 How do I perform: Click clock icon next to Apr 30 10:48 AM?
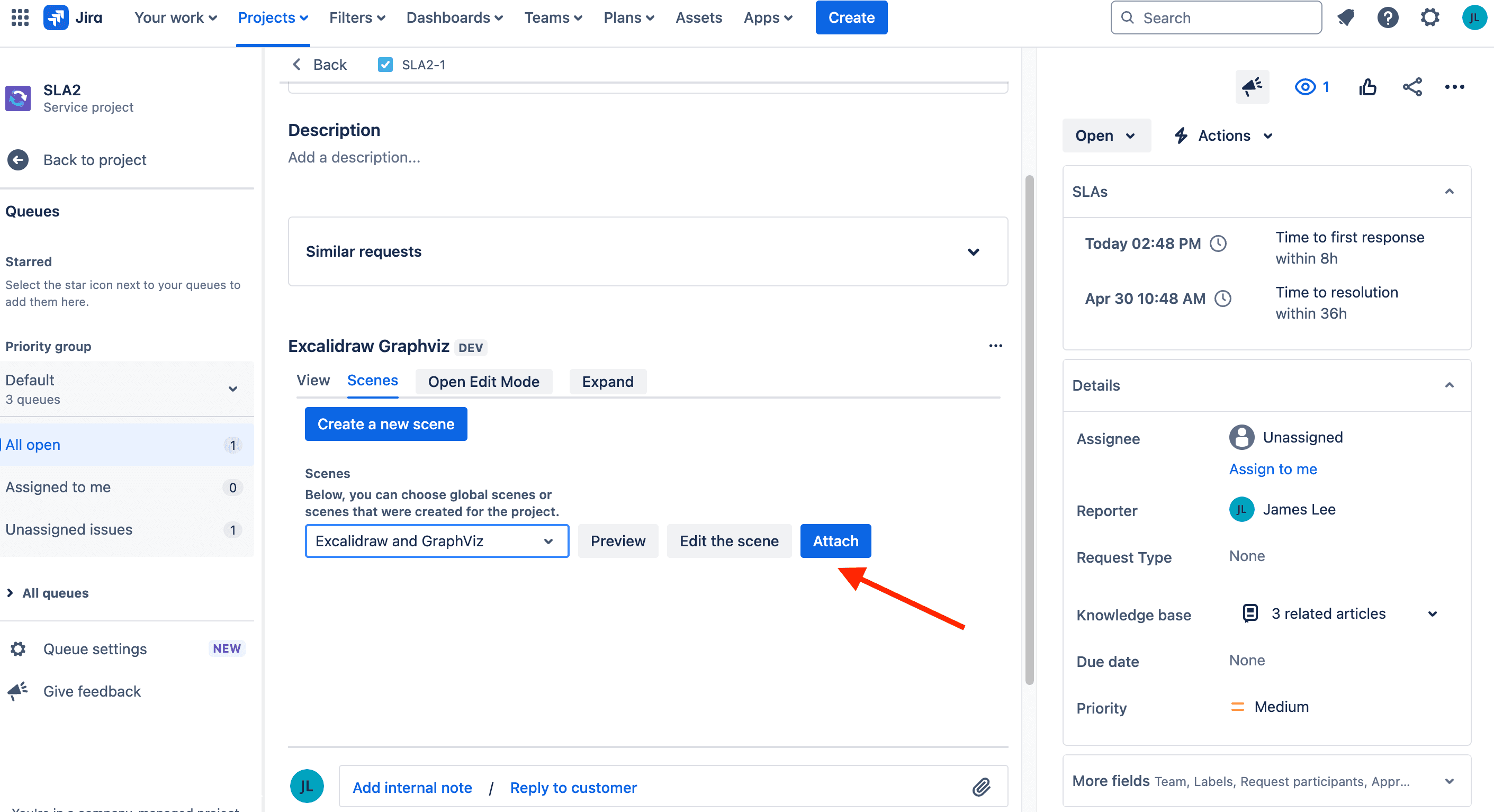point(1222,298)
